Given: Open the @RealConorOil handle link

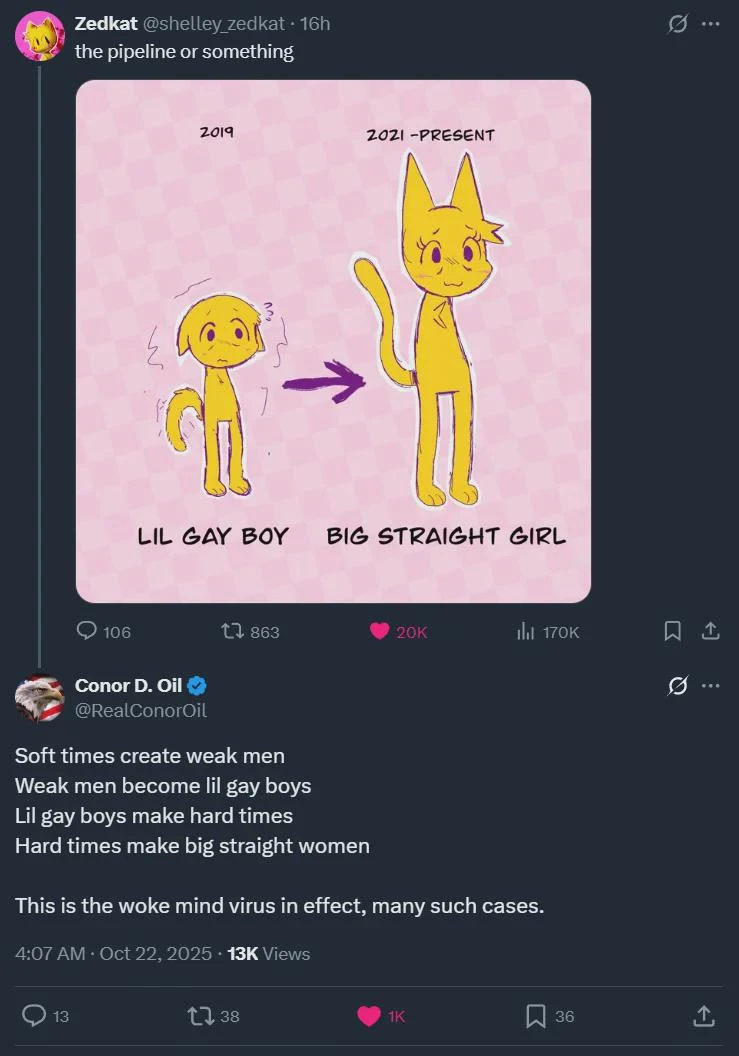Looking at the screenshot, I should 141,710.
